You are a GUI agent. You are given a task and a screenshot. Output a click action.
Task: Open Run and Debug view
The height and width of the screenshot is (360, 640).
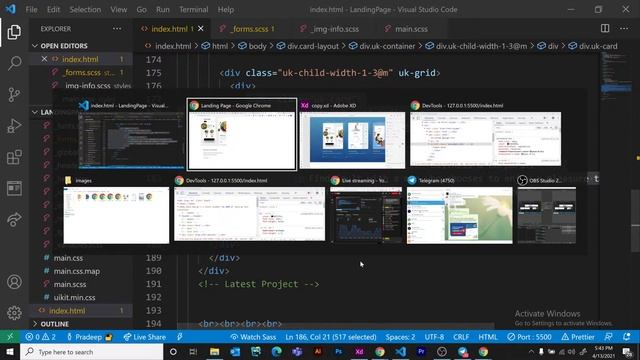tap(14, 126)
